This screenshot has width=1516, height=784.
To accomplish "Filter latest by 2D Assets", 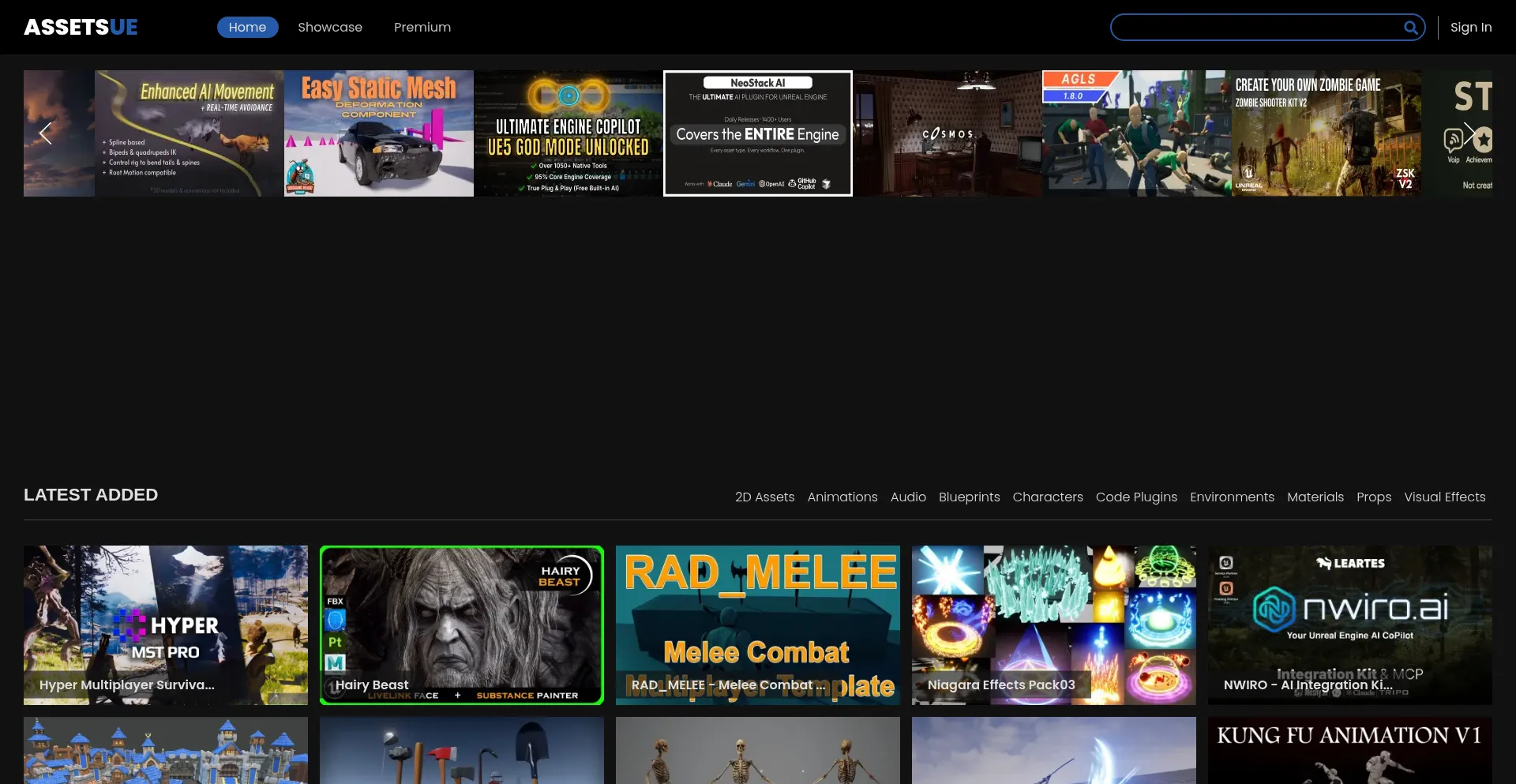I will pyautogui.click(x=764, y=497).
